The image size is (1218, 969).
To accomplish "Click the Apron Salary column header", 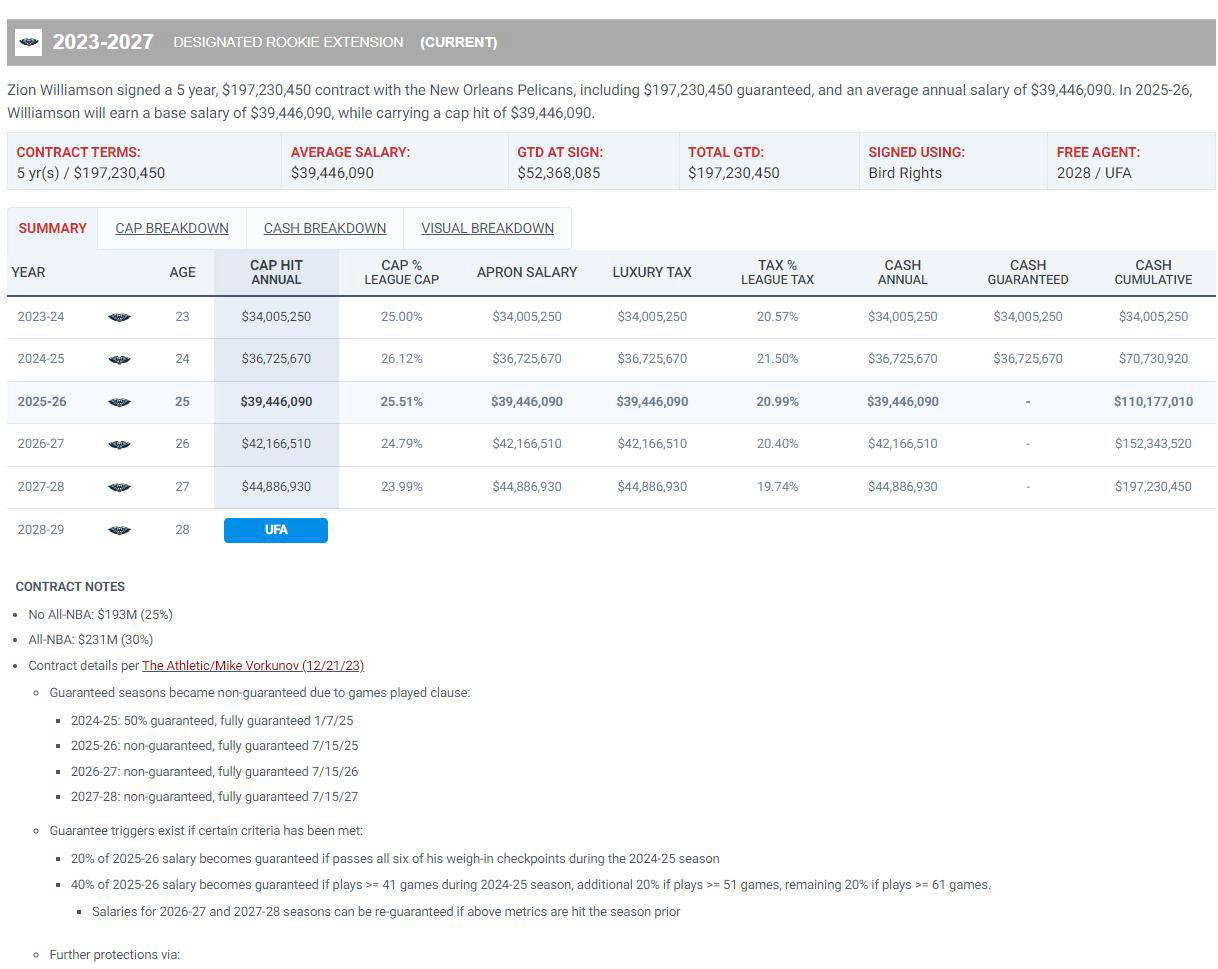I will coord(527,272).
